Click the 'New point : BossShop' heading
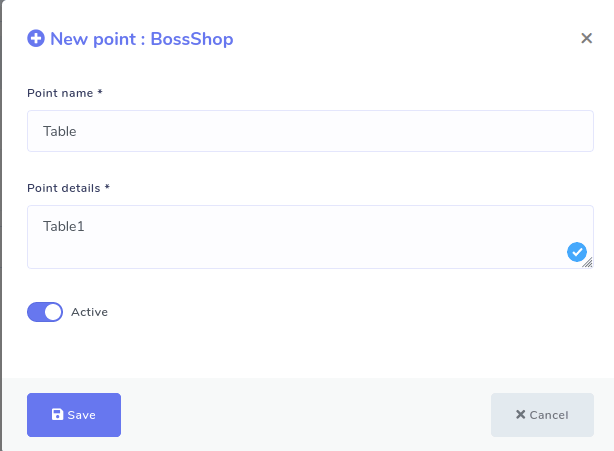 click(x=141, y=39)
